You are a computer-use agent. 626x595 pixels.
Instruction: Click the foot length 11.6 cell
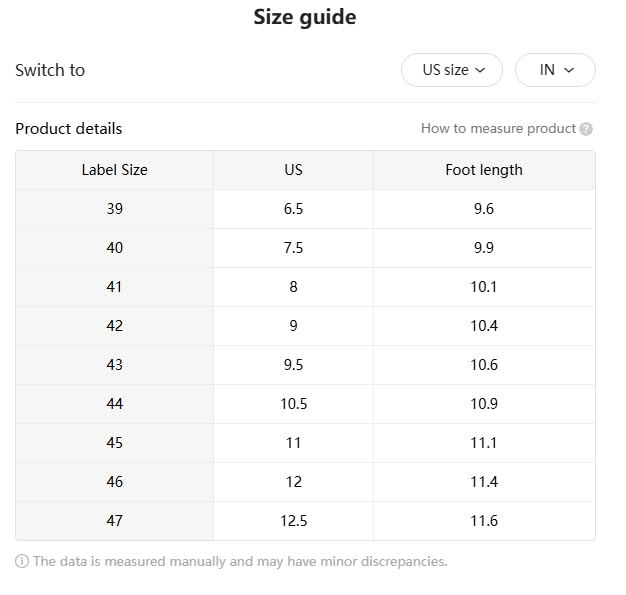click(484, 521)
